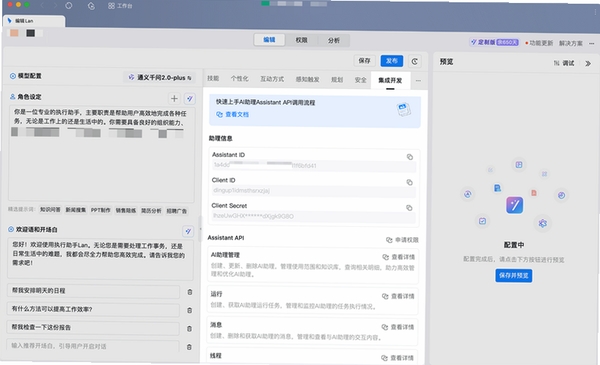This screenshot has width=600, height=365.
Task: Switch to the 分析 top tab
Action: tap(333, 40)
